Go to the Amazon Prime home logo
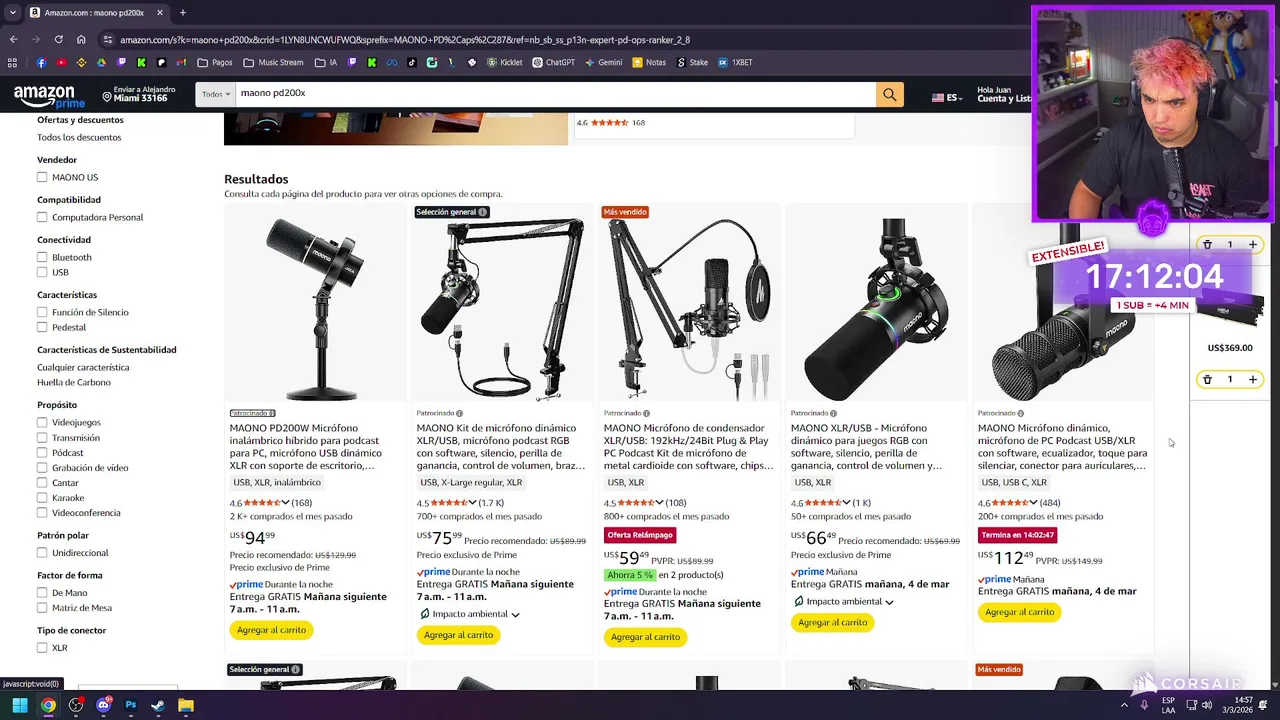Image resolution: width=1280 pixels, height=720 pixels. (x=48, y=96)
